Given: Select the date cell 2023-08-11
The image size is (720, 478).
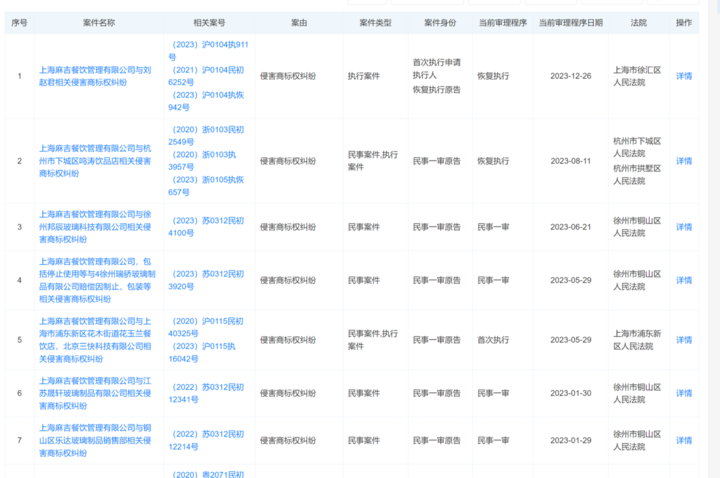Looking at the screenshot, I should (x=571, y=161).
